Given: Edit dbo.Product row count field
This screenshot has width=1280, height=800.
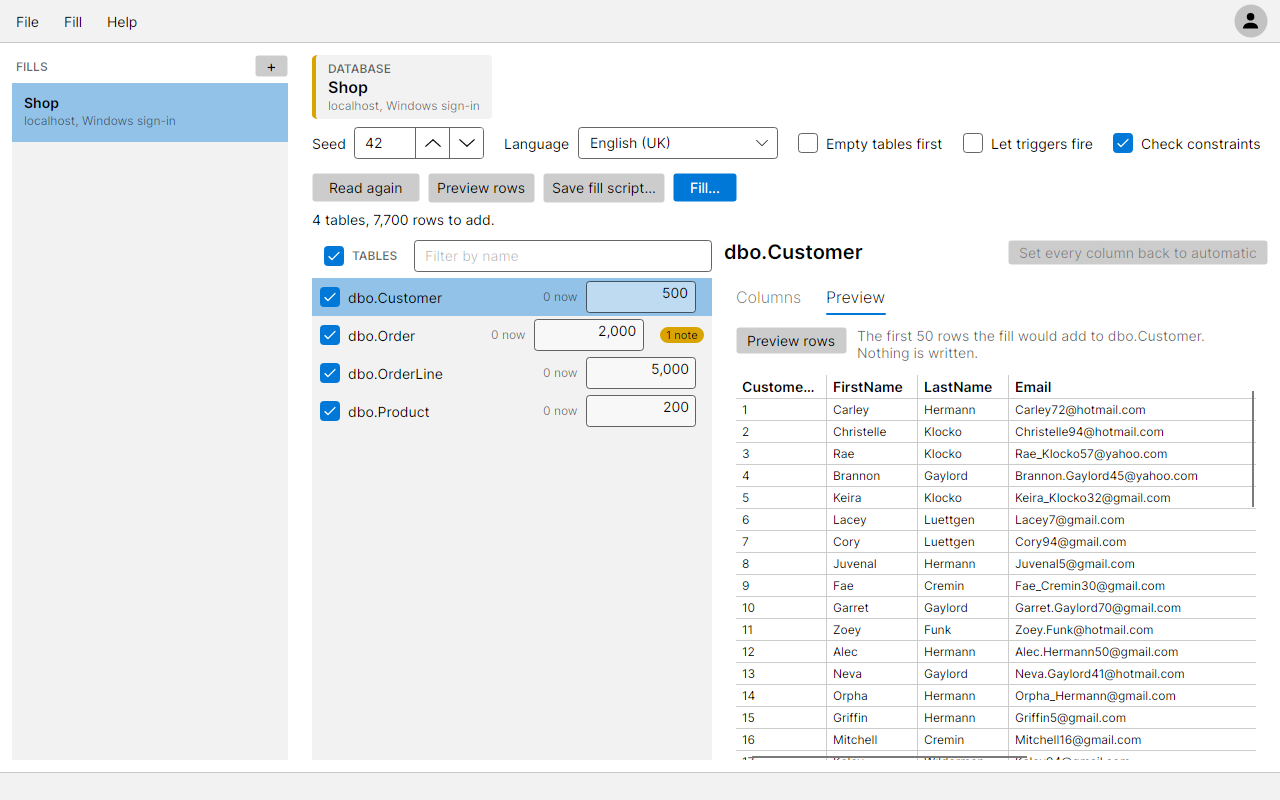Looking at the screenshot, I should [641, 411].
